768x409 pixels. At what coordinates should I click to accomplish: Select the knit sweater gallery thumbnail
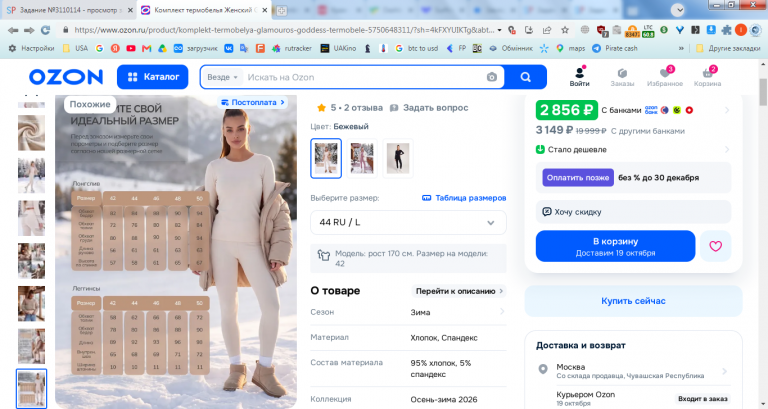pyautogui.click(x=31, y=304)
